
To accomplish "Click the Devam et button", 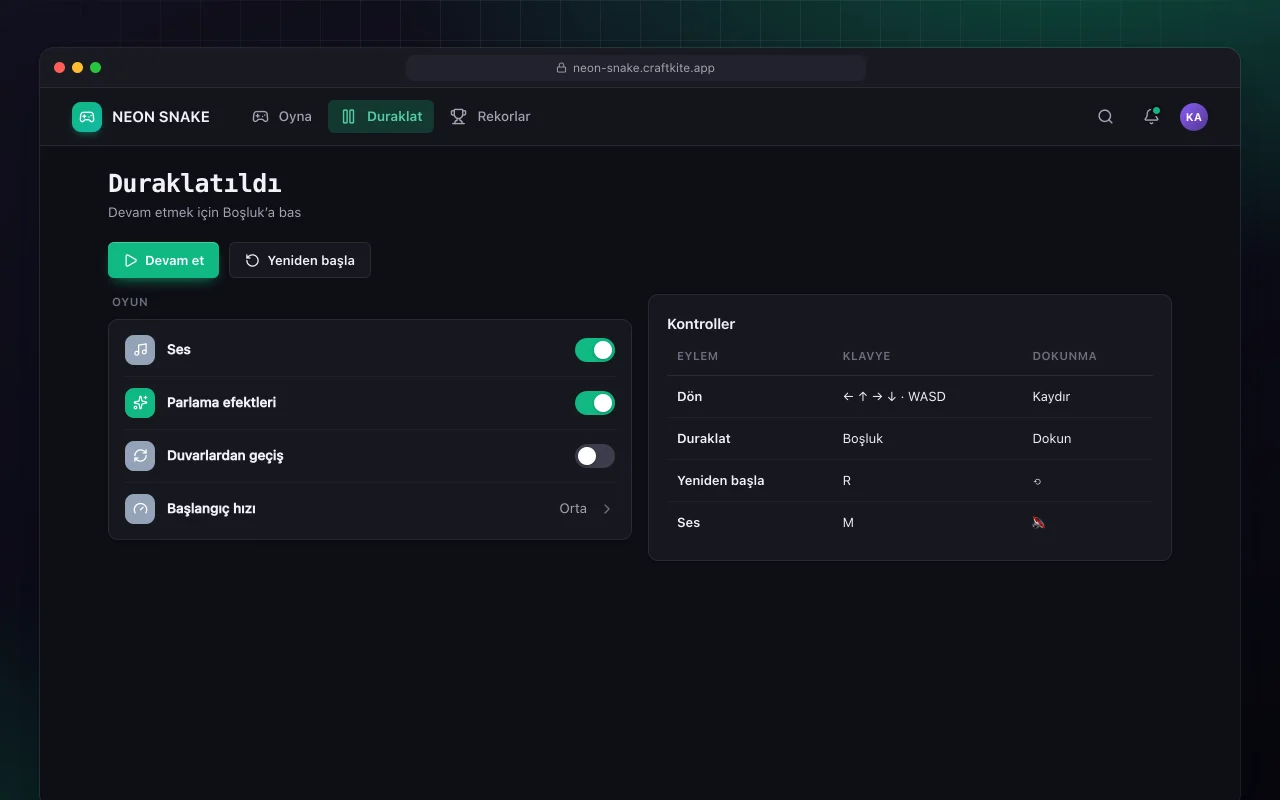I will click(163, 260).
